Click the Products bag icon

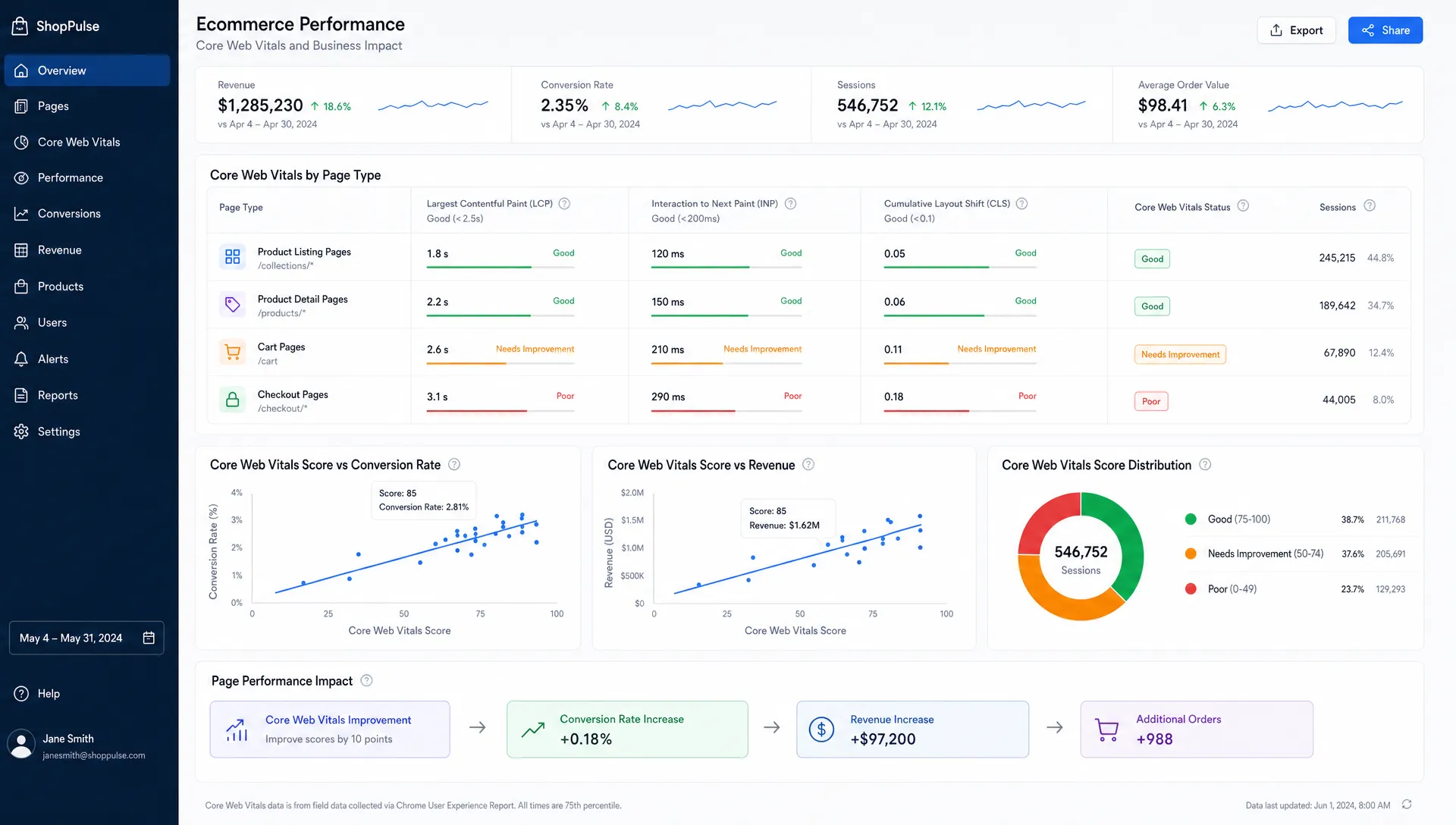pos(21,287)
